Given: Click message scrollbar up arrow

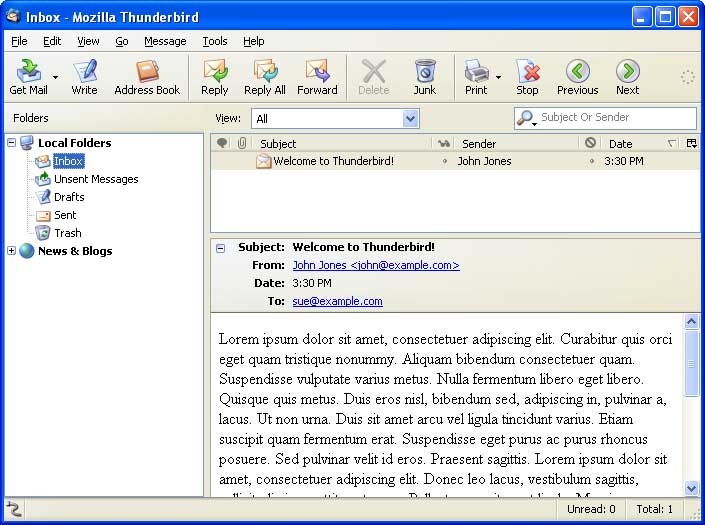Looking at the screenshot, I should click(x=692, y=321).
